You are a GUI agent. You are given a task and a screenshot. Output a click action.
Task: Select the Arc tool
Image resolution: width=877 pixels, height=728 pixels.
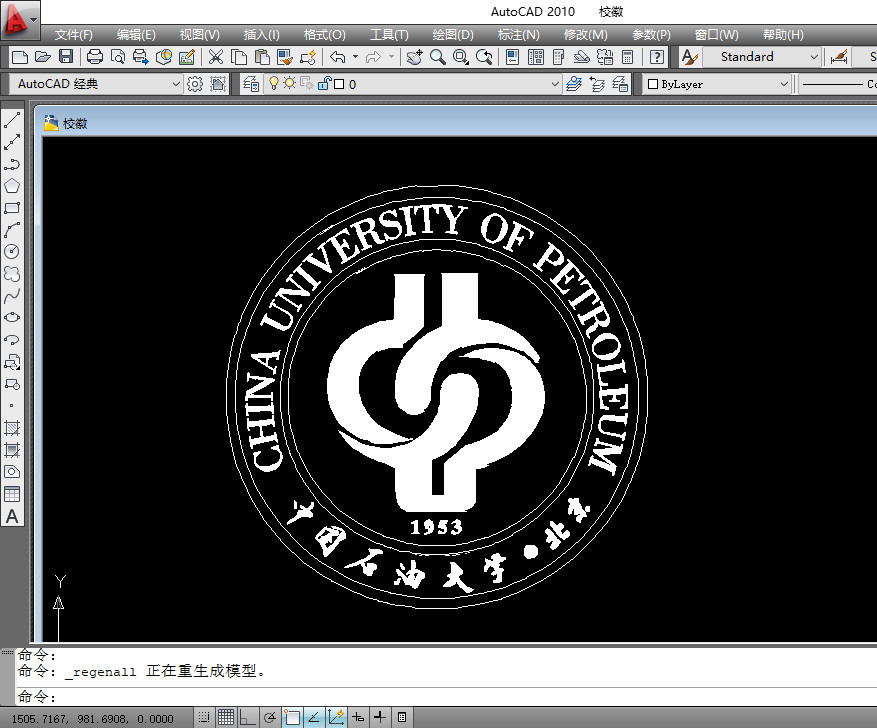[12, 230]
